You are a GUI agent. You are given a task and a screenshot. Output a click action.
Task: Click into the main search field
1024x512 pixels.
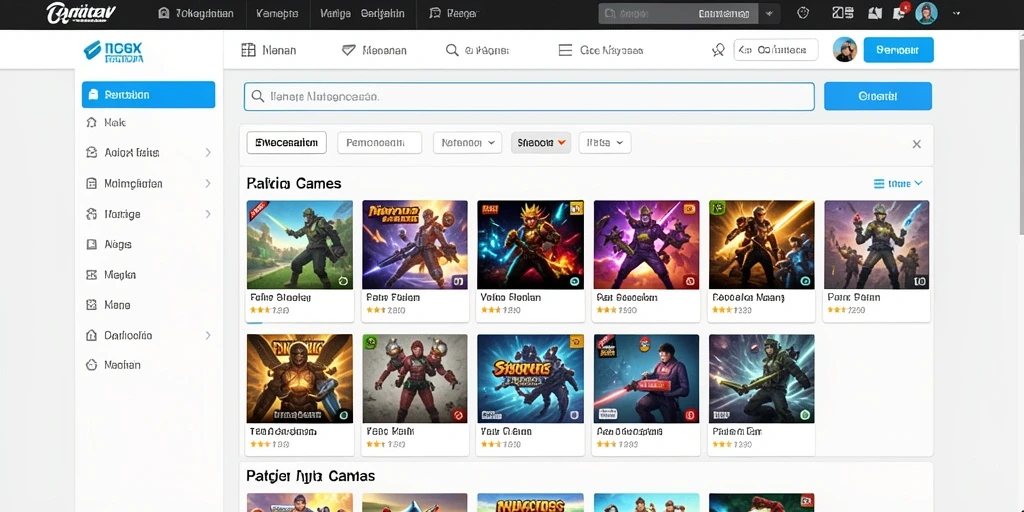(x=529, y=97)
